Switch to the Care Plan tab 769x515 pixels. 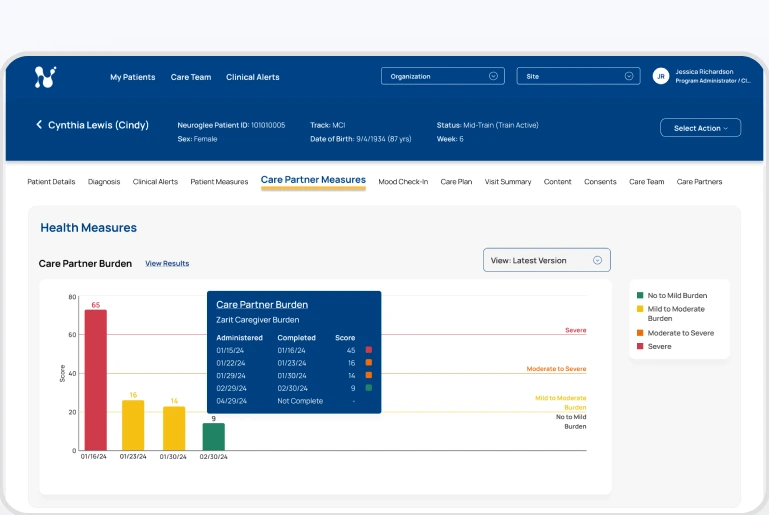click(x=456, y=181)
